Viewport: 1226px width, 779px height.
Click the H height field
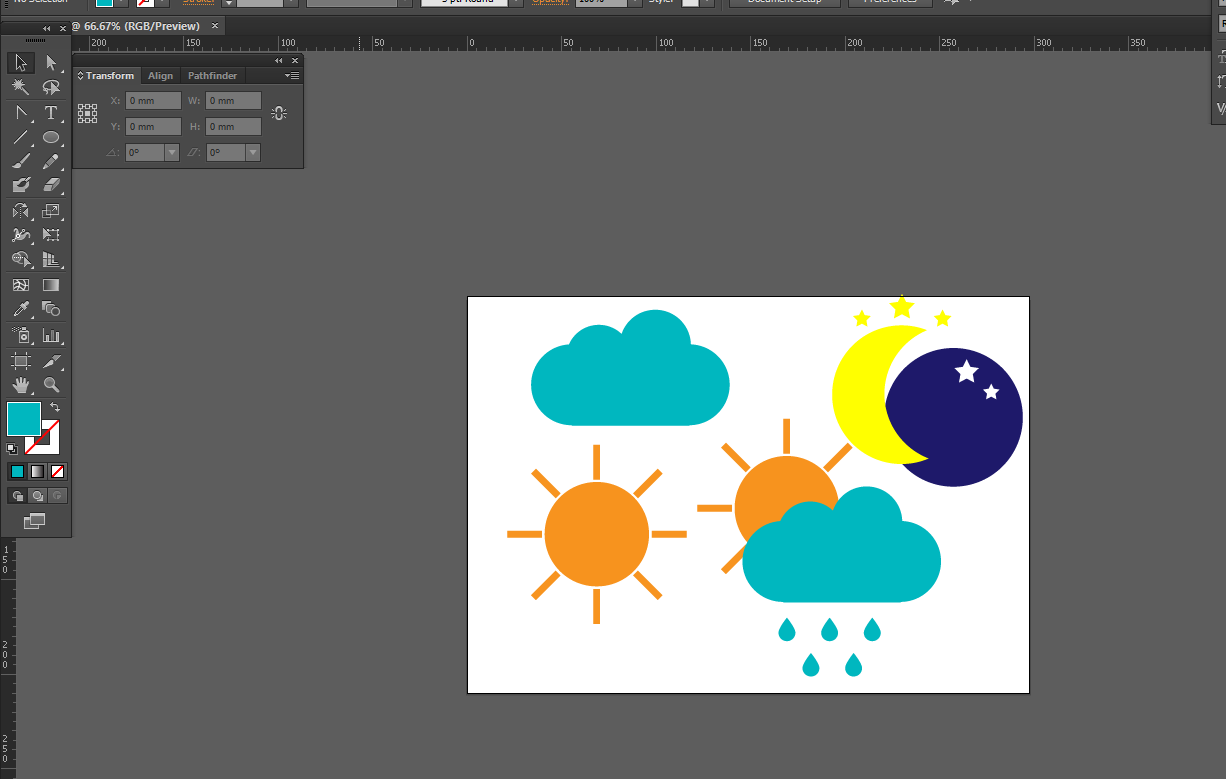[x=233, y=127]
